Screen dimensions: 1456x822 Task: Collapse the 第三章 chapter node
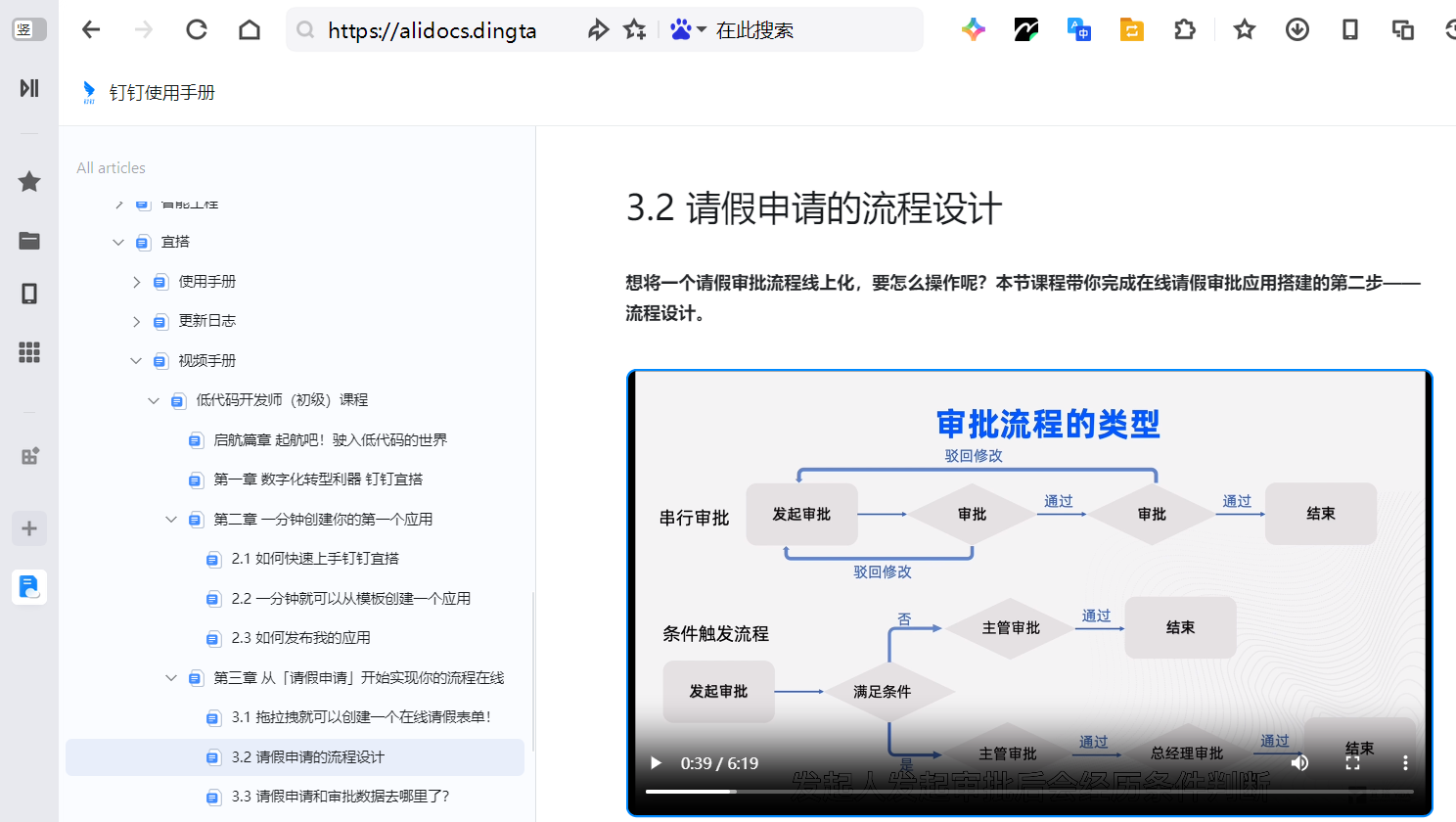(171, 678)
